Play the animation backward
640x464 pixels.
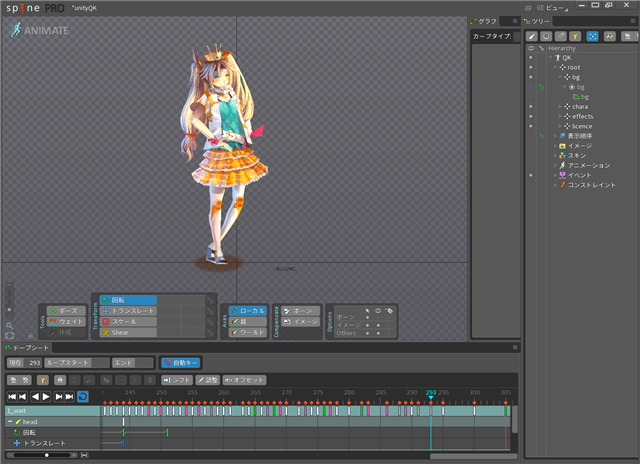[x=35, y=396]
